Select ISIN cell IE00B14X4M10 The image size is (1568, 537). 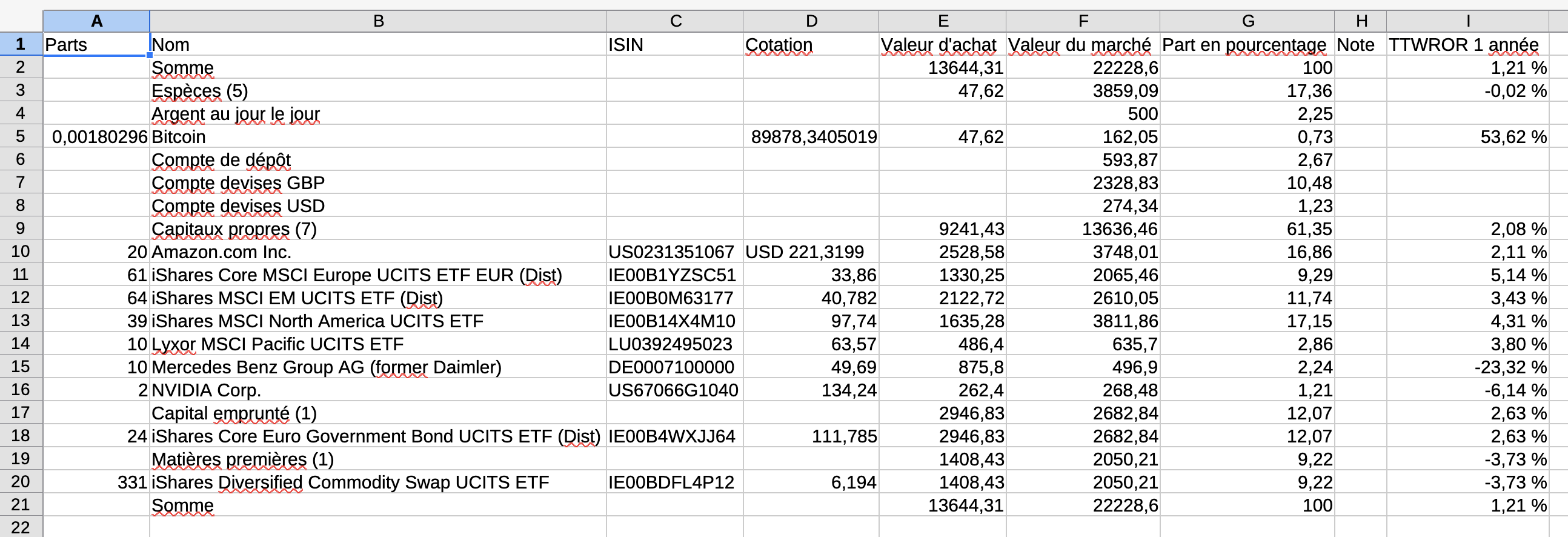(x=675, y=321)
